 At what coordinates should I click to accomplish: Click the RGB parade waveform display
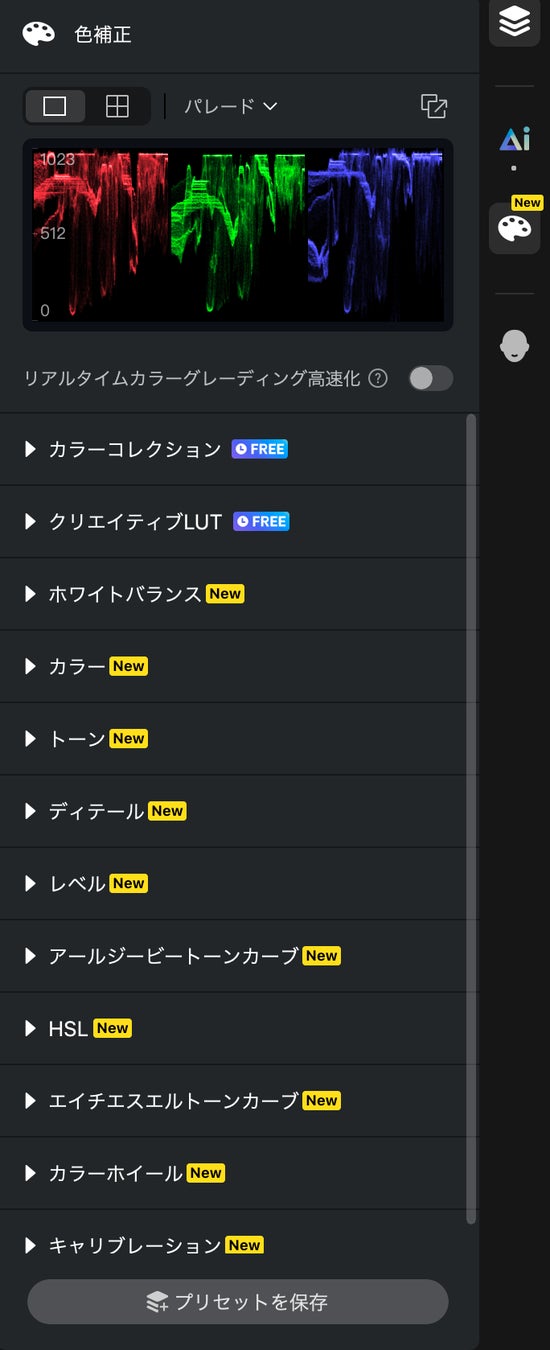238,235
